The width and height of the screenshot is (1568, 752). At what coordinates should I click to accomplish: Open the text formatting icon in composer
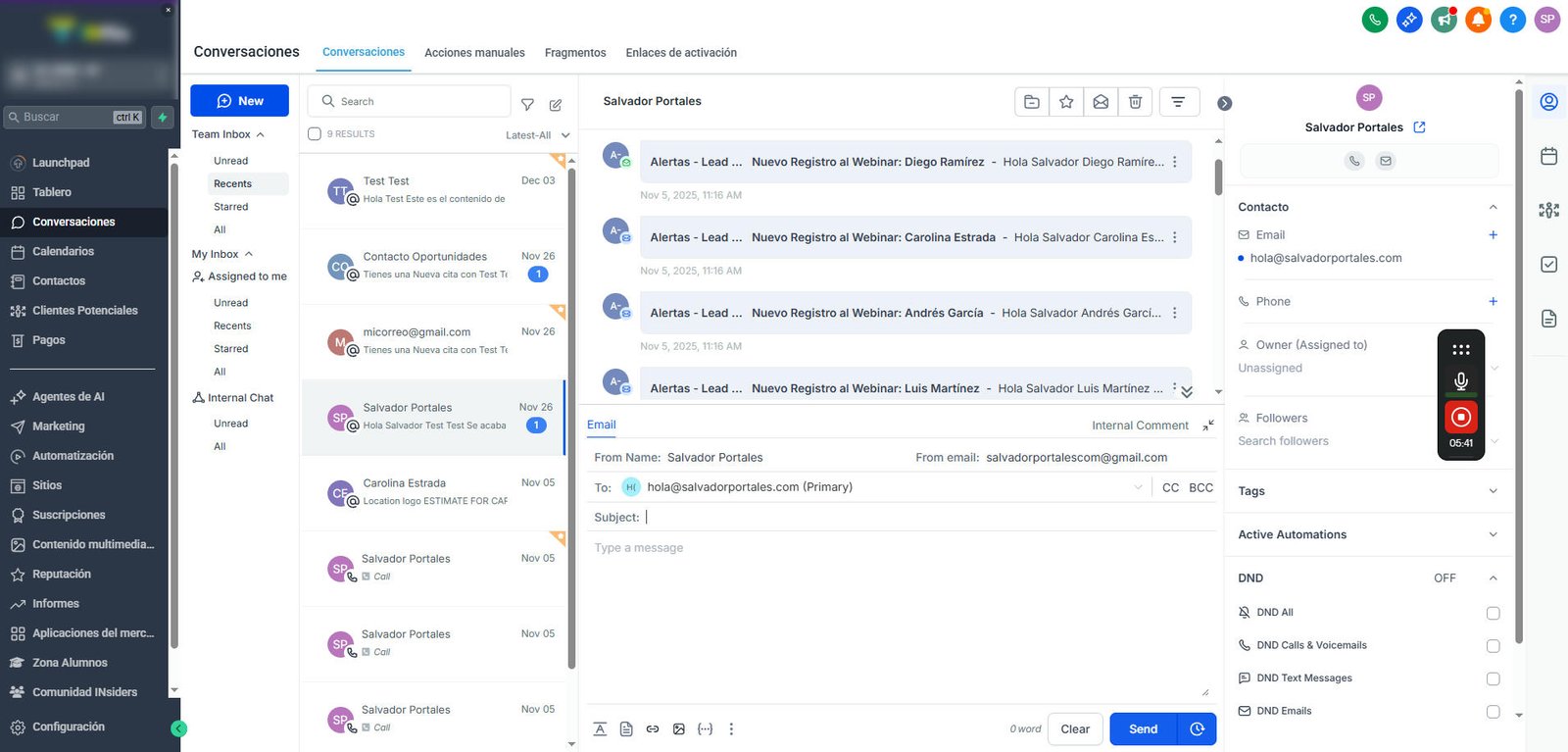coord(600,729)
